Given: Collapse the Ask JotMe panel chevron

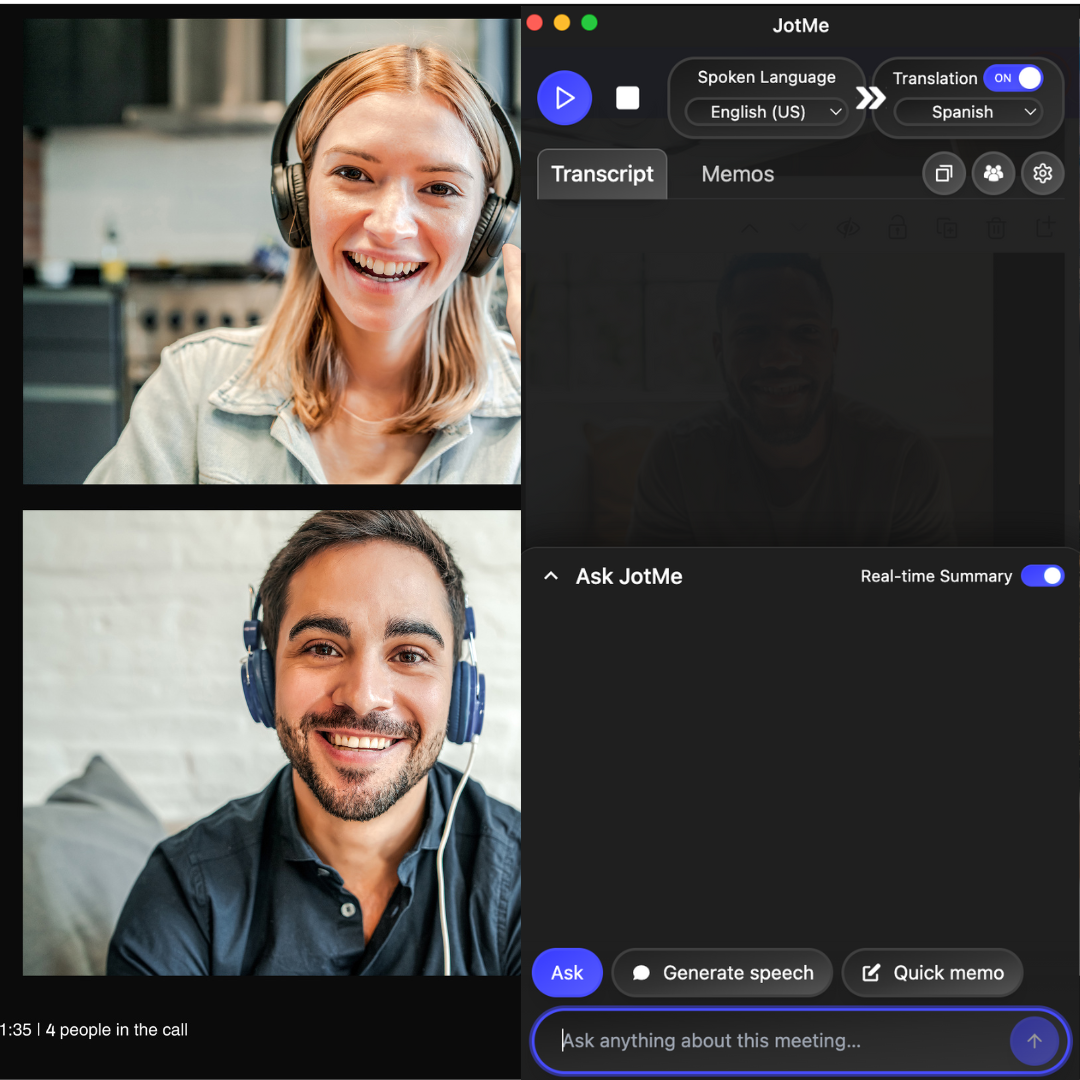Looking at the screenshot, I should tap(550, 576).
